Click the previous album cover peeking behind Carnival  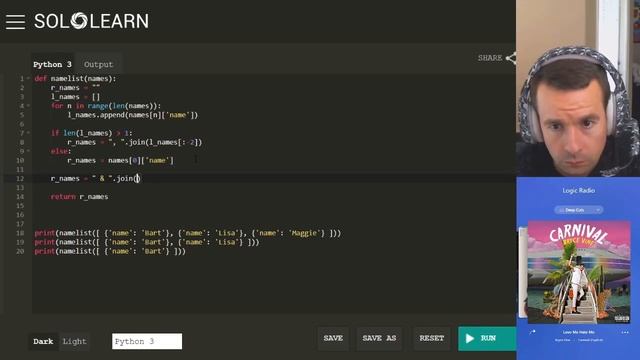522,272
